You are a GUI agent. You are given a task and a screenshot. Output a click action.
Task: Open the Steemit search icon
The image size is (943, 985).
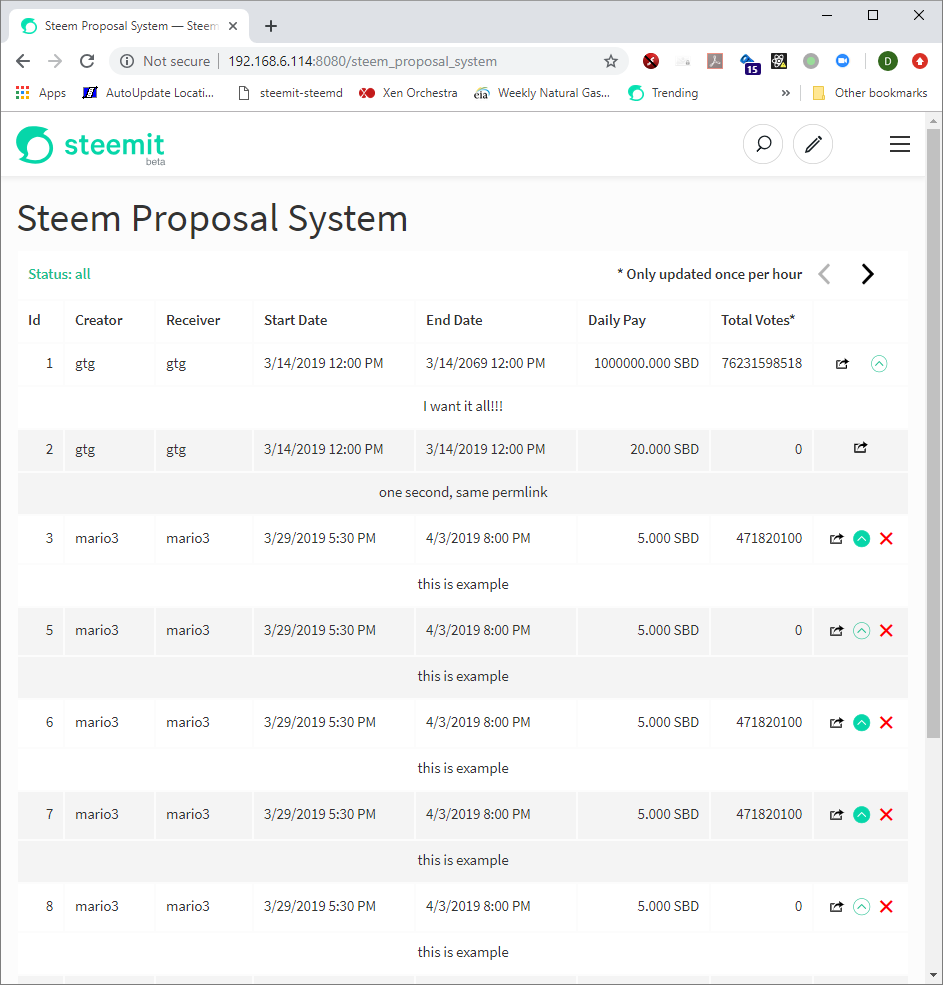coord(763,144)
